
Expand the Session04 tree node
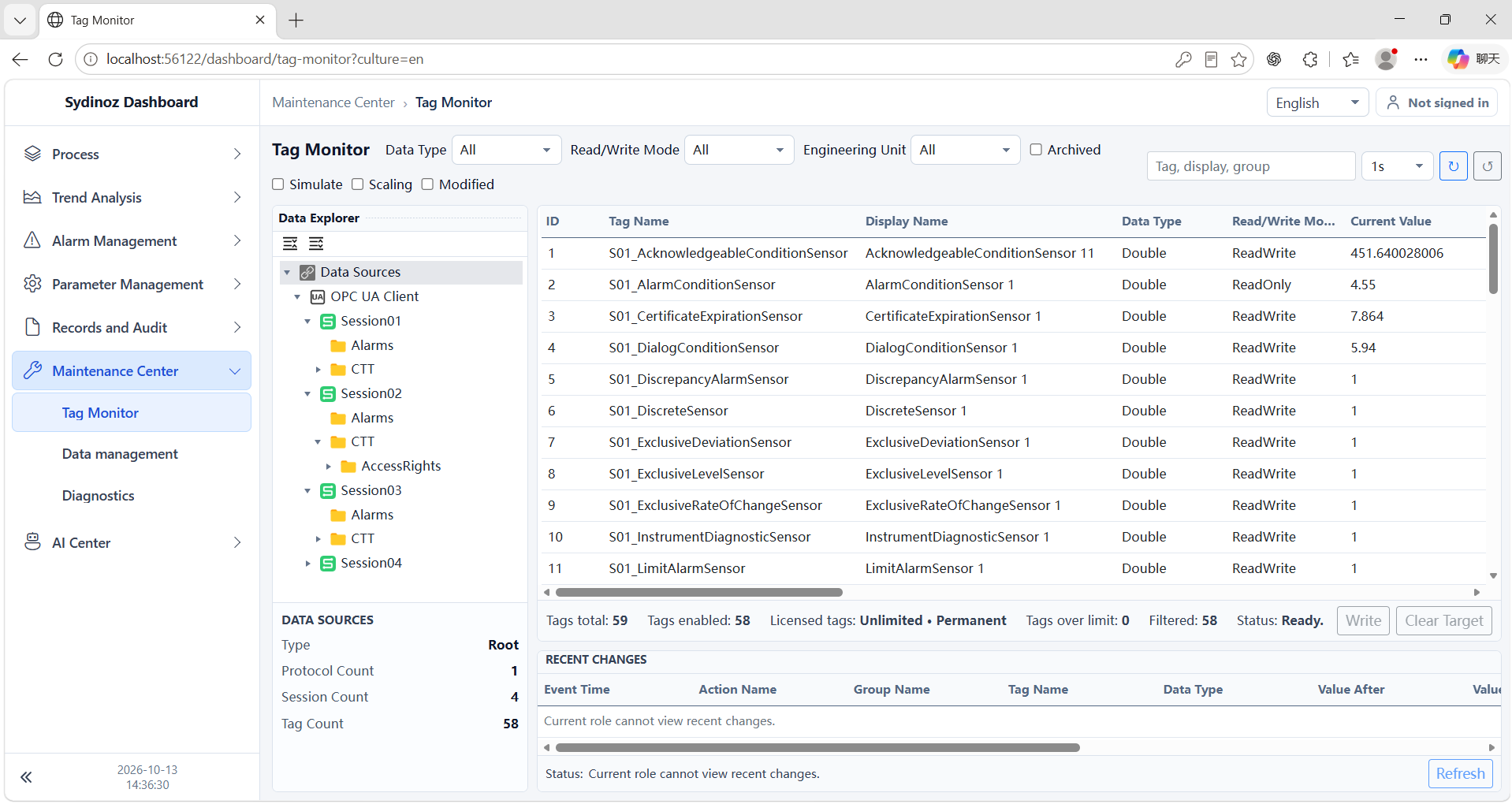pyautogui.click(x=307, y=563)
